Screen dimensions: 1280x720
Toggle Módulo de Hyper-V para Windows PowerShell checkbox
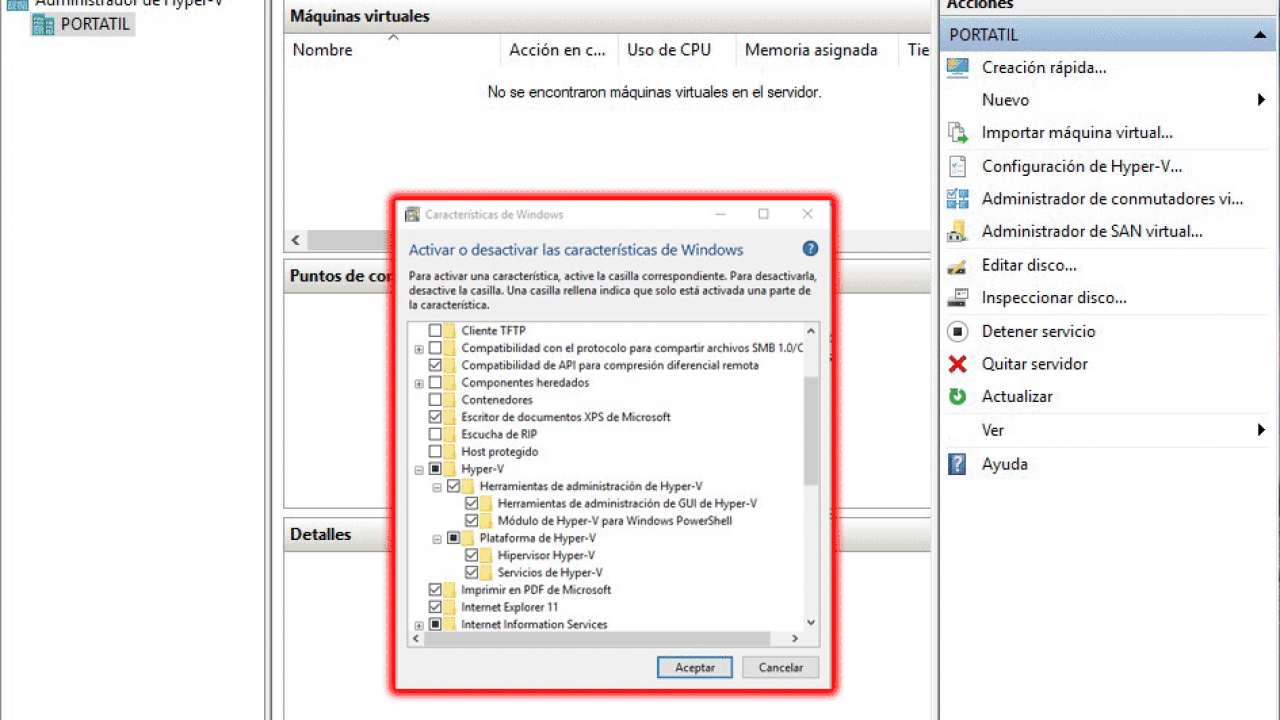pyautogui.click(x=472, y=521)
